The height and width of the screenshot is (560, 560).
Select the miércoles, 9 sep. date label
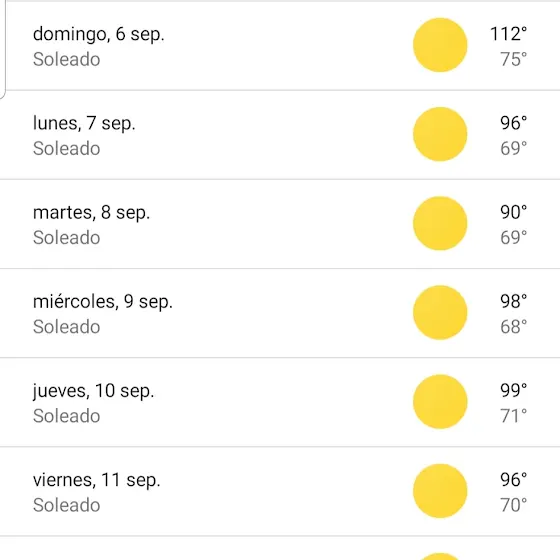pyautogui.click(x=103, y=302)
